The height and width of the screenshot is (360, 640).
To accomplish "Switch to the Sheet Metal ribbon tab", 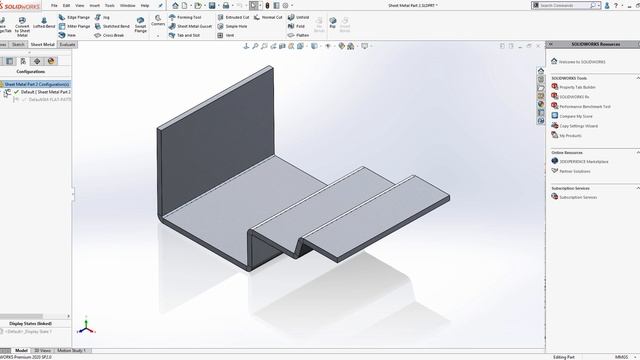I will [x=42, y=44].
